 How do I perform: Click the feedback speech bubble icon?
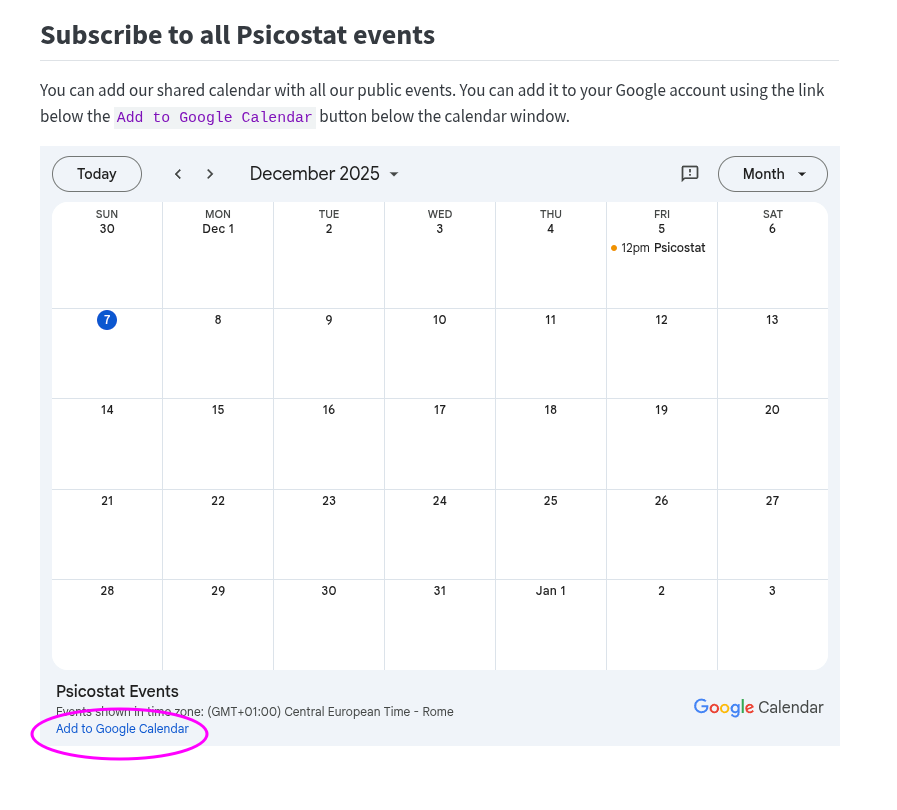pyautogui.click(x=689, y=174)
